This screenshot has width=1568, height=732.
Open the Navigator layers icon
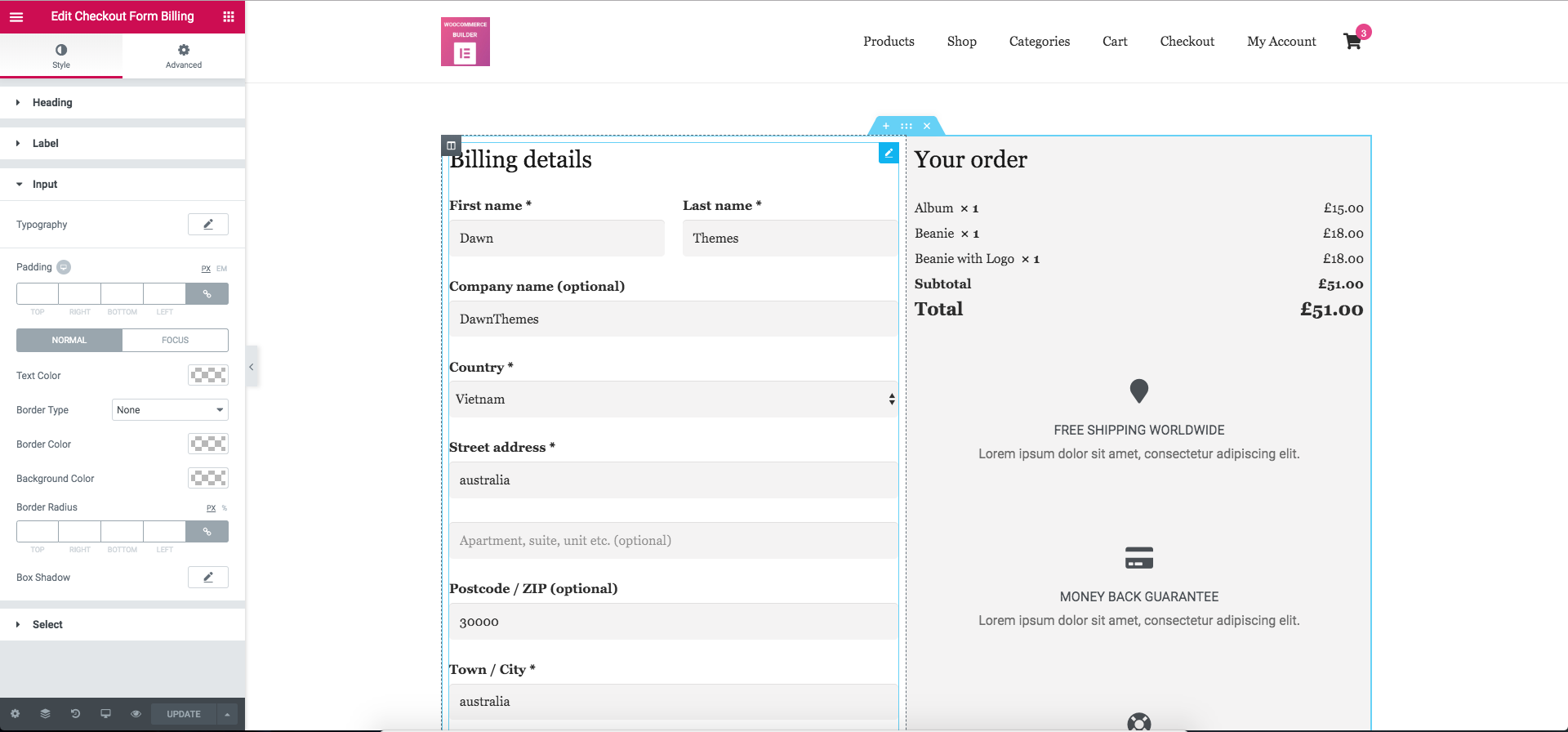point(45,713)
